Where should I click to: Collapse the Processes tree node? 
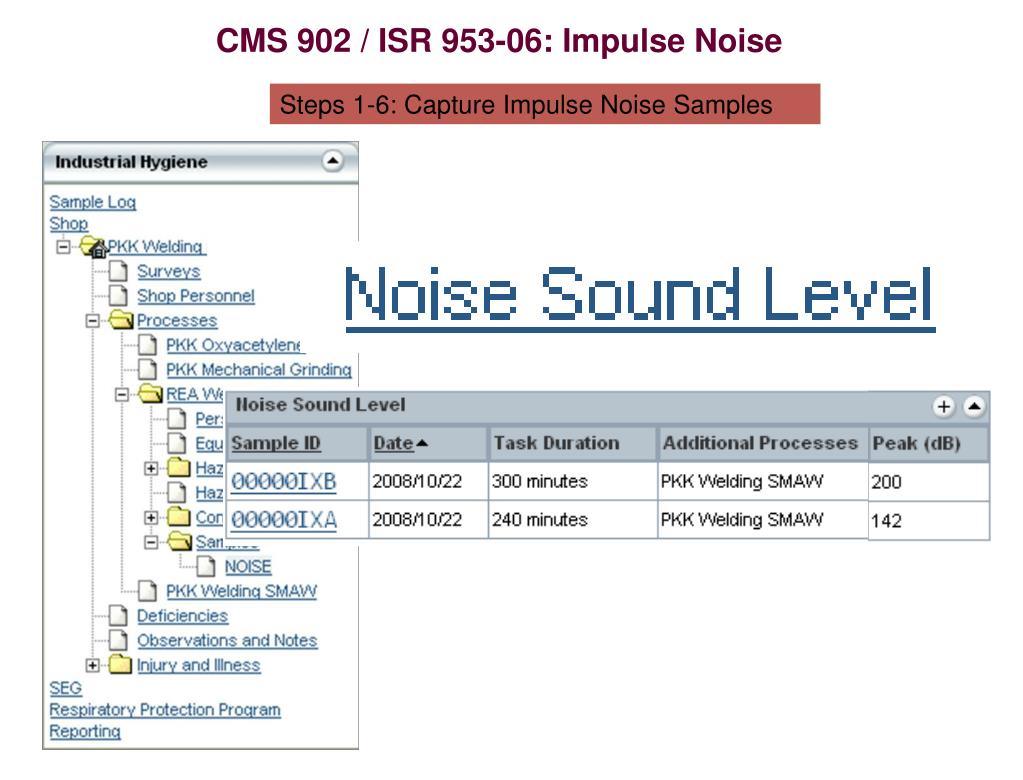tap(93, 321)
